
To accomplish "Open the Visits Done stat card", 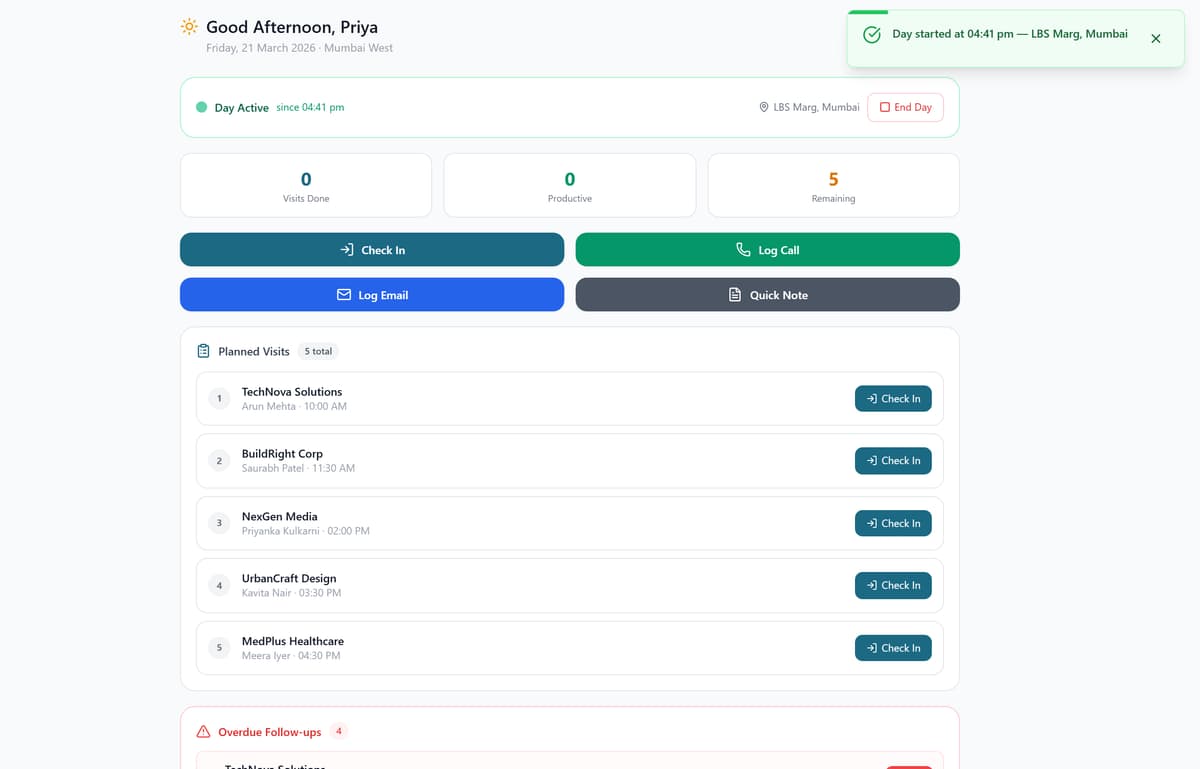I will (x=306, y=185).
